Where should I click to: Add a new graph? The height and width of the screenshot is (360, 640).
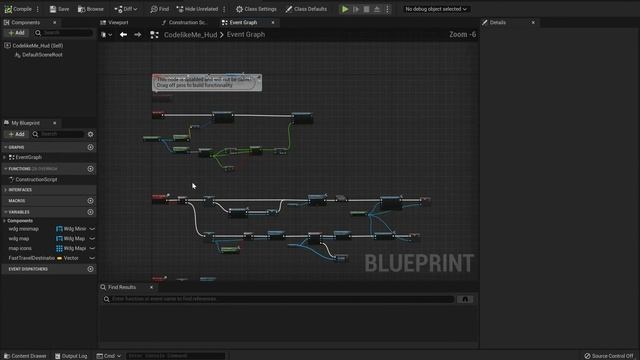(91, 147)
